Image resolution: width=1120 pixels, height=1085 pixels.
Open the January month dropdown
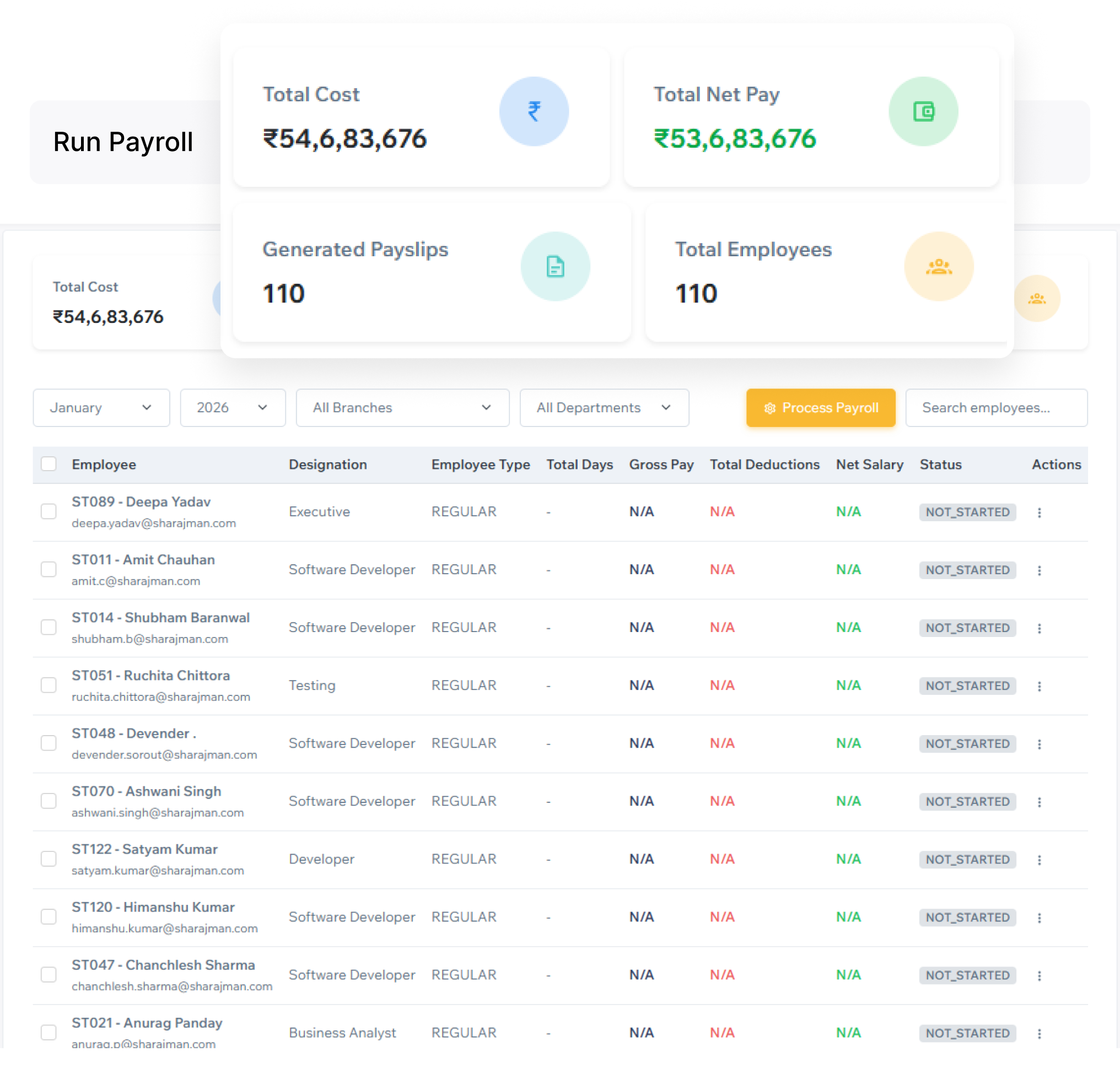pyautogui.click(x=101, y=408)
